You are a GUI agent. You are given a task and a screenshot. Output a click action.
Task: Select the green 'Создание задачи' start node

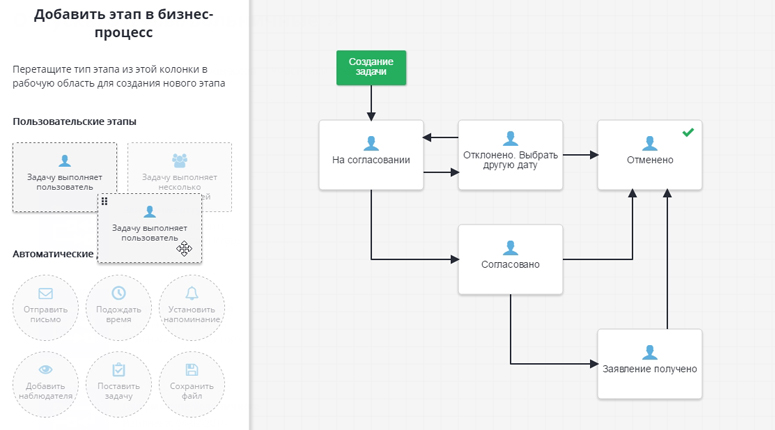pos(371,68)
